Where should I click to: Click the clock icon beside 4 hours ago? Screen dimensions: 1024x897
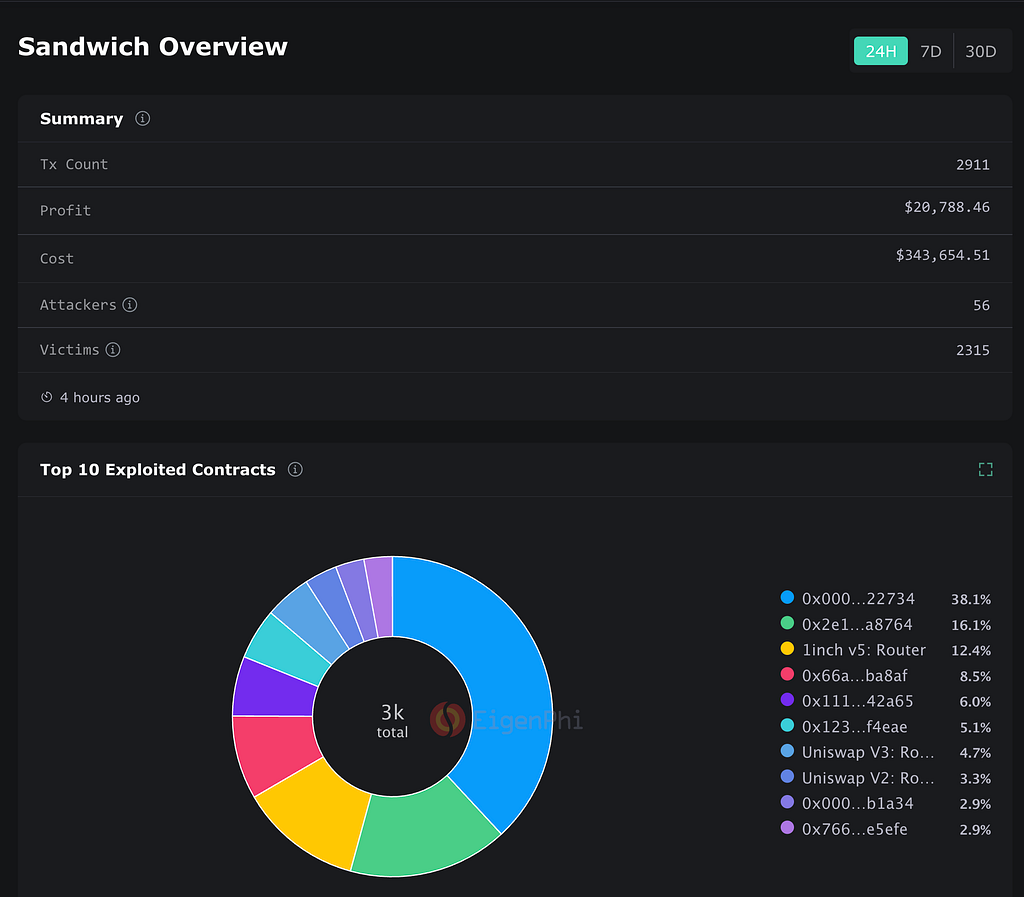(x=46, y=397)
